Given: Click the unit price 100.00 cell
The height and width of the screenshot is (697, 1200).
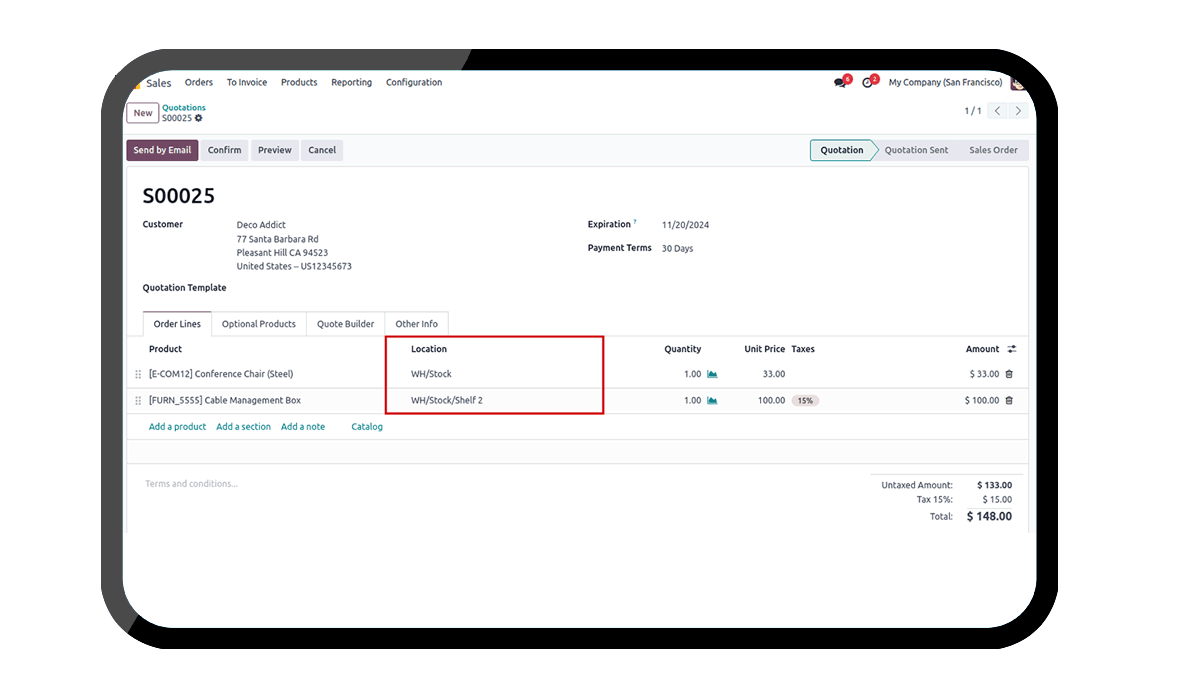Looking at the screenshot, I should click(x=771, y=400).
